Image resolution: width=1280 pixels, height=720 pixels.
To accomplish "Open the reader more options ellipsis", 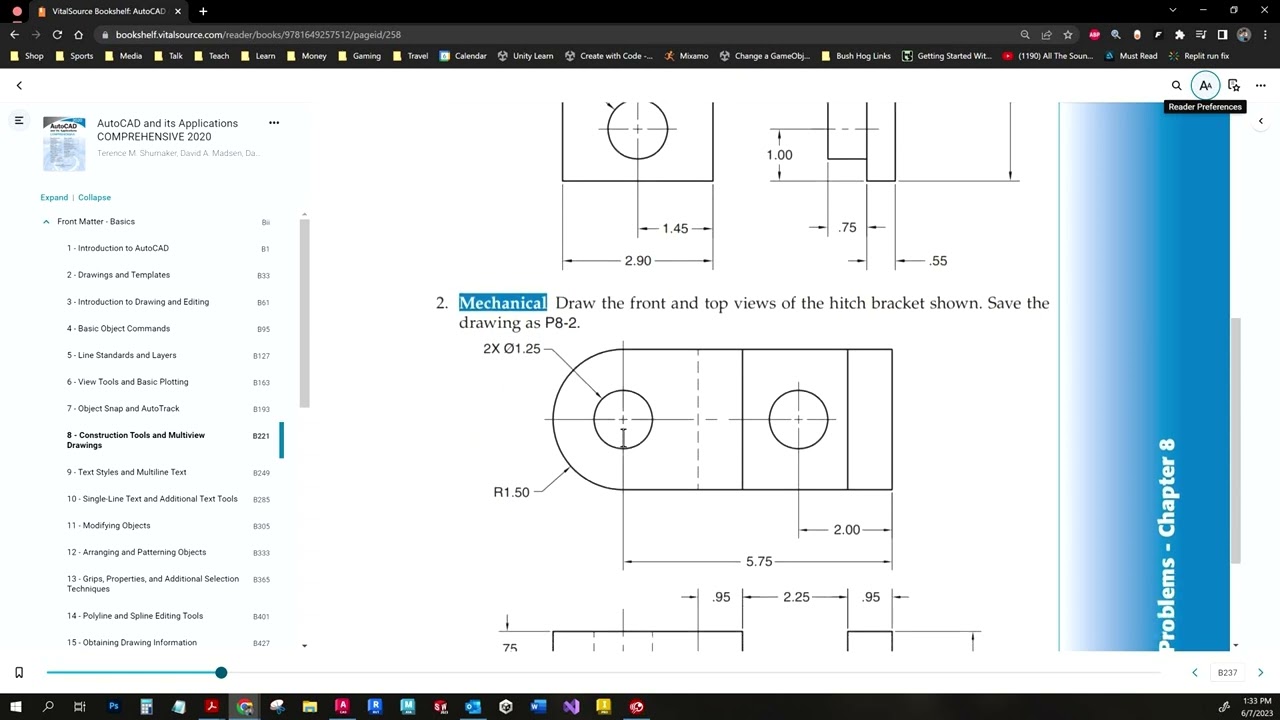I will 1260,85.
